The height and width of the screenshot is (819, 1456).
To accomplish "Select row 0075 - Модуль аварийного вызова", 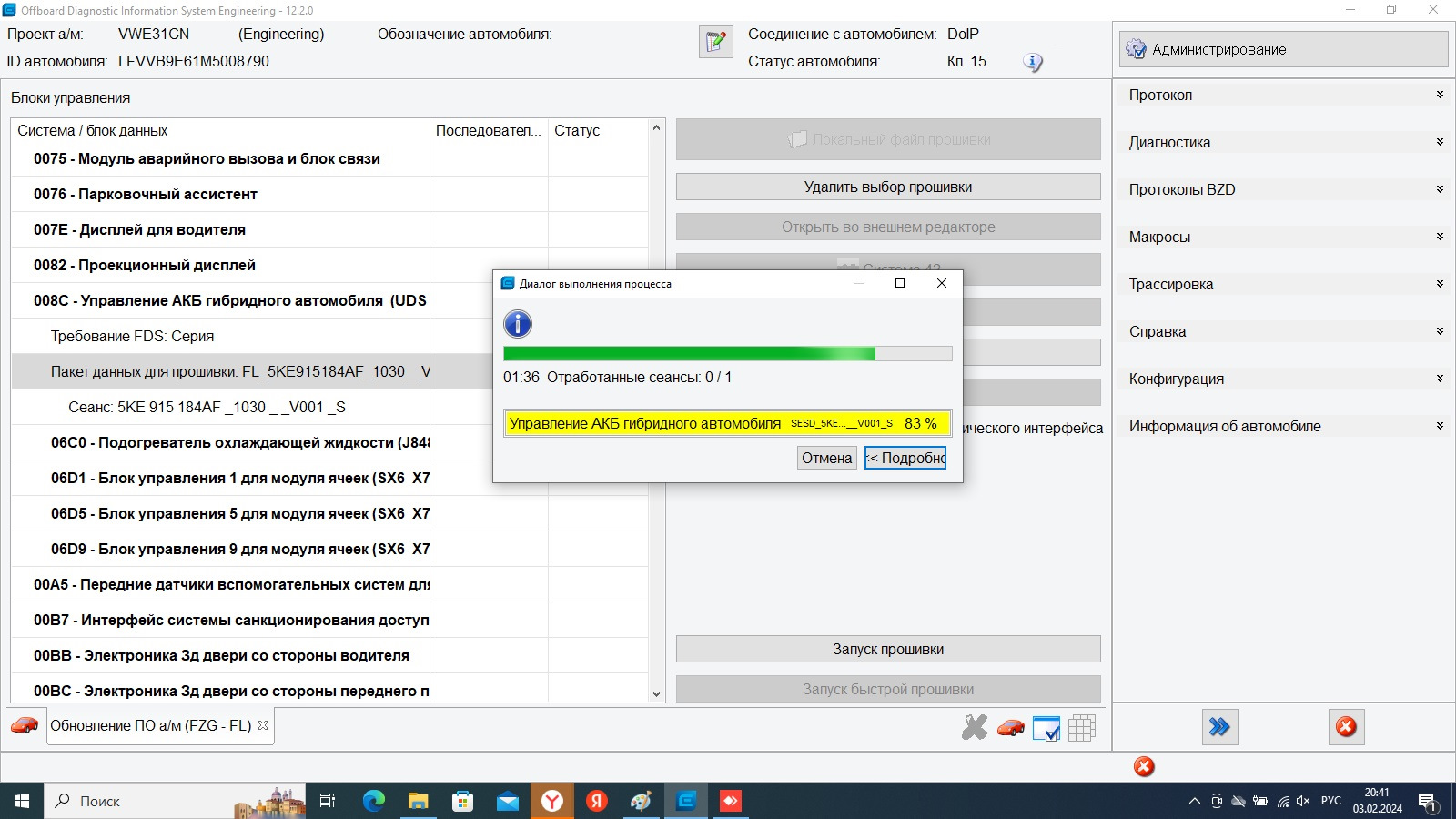I will pyautogui.click(x=329, y=158).
